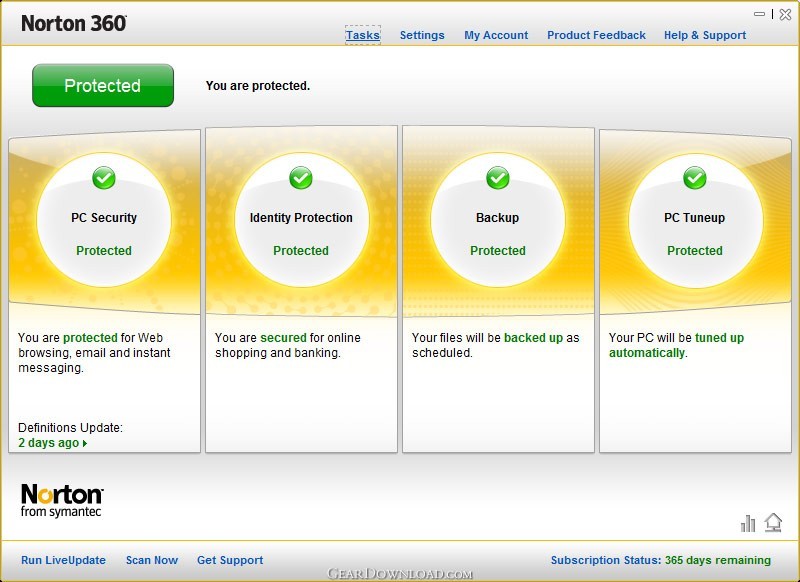This screenshot has height=582, width=800.
Task: Open Product Feedback
Action: point(596,35)
